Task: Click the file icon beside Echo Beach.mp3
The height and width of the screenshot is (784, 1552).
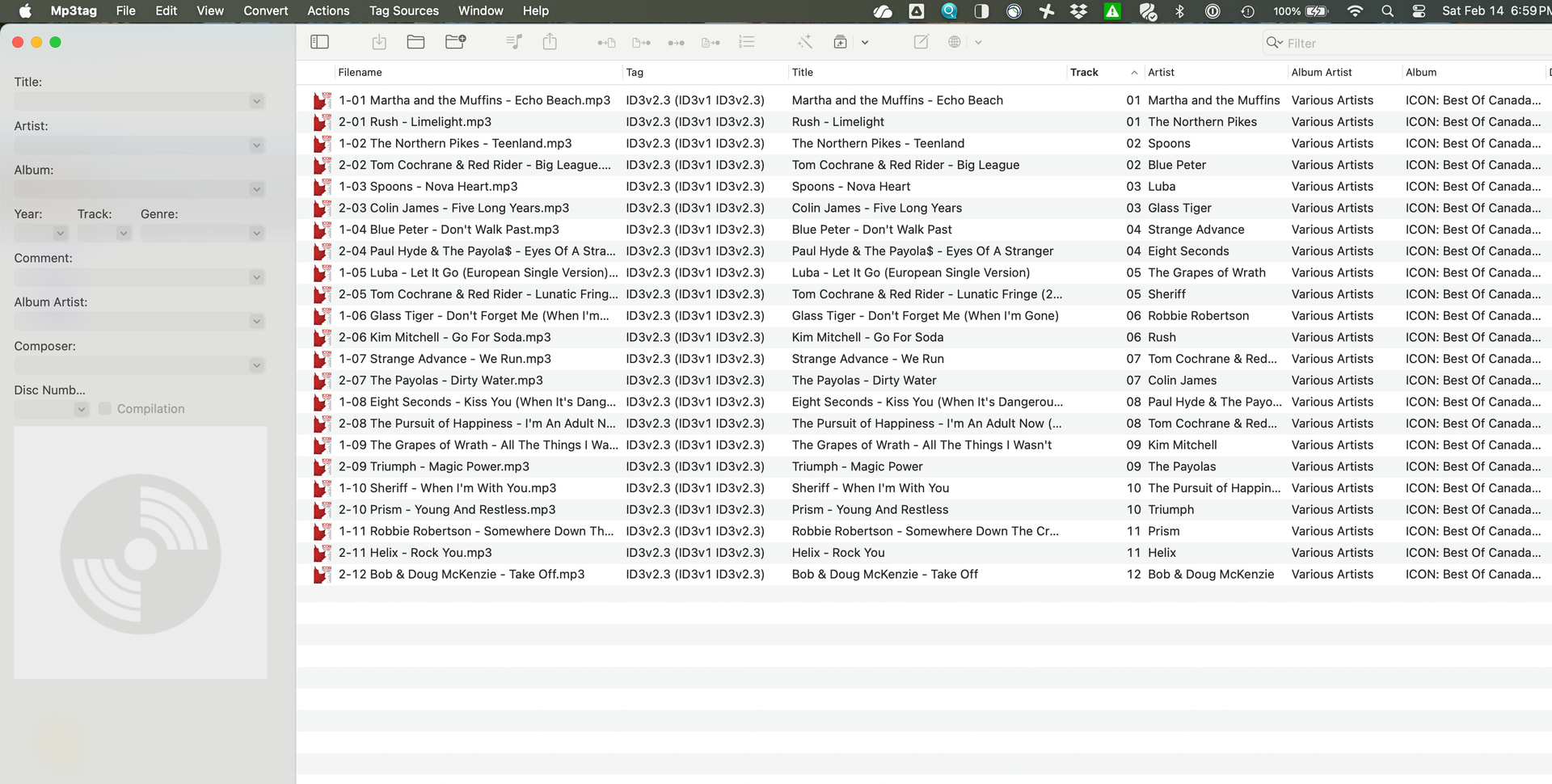Action: 322,100
